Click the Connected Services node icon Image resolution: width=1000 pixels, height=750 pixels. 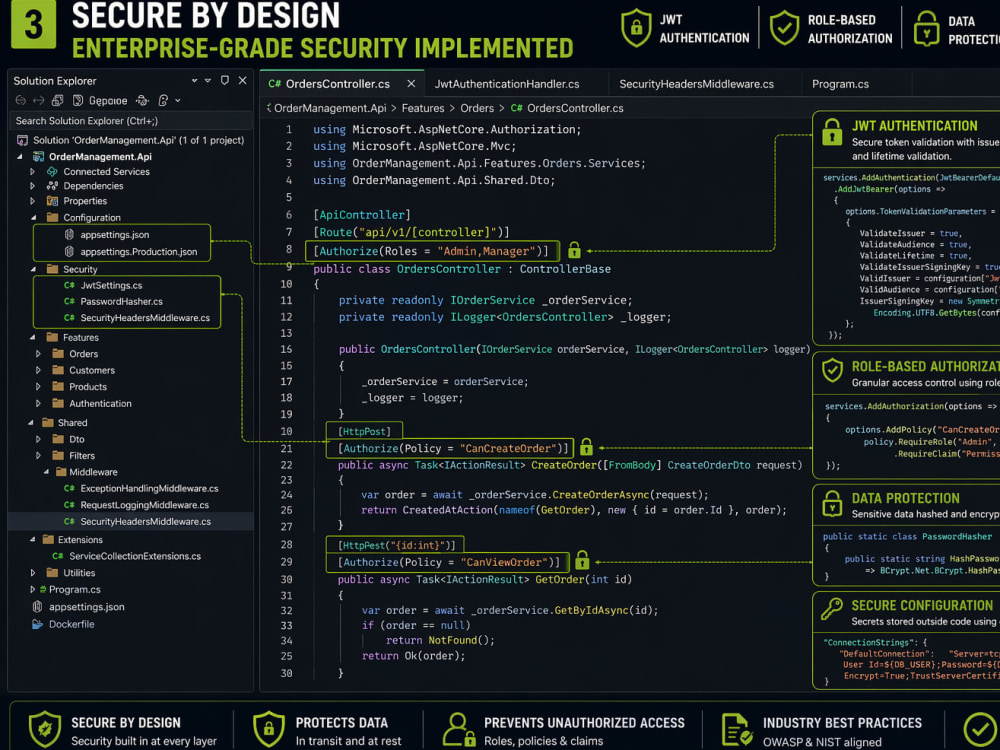[52, 172]
